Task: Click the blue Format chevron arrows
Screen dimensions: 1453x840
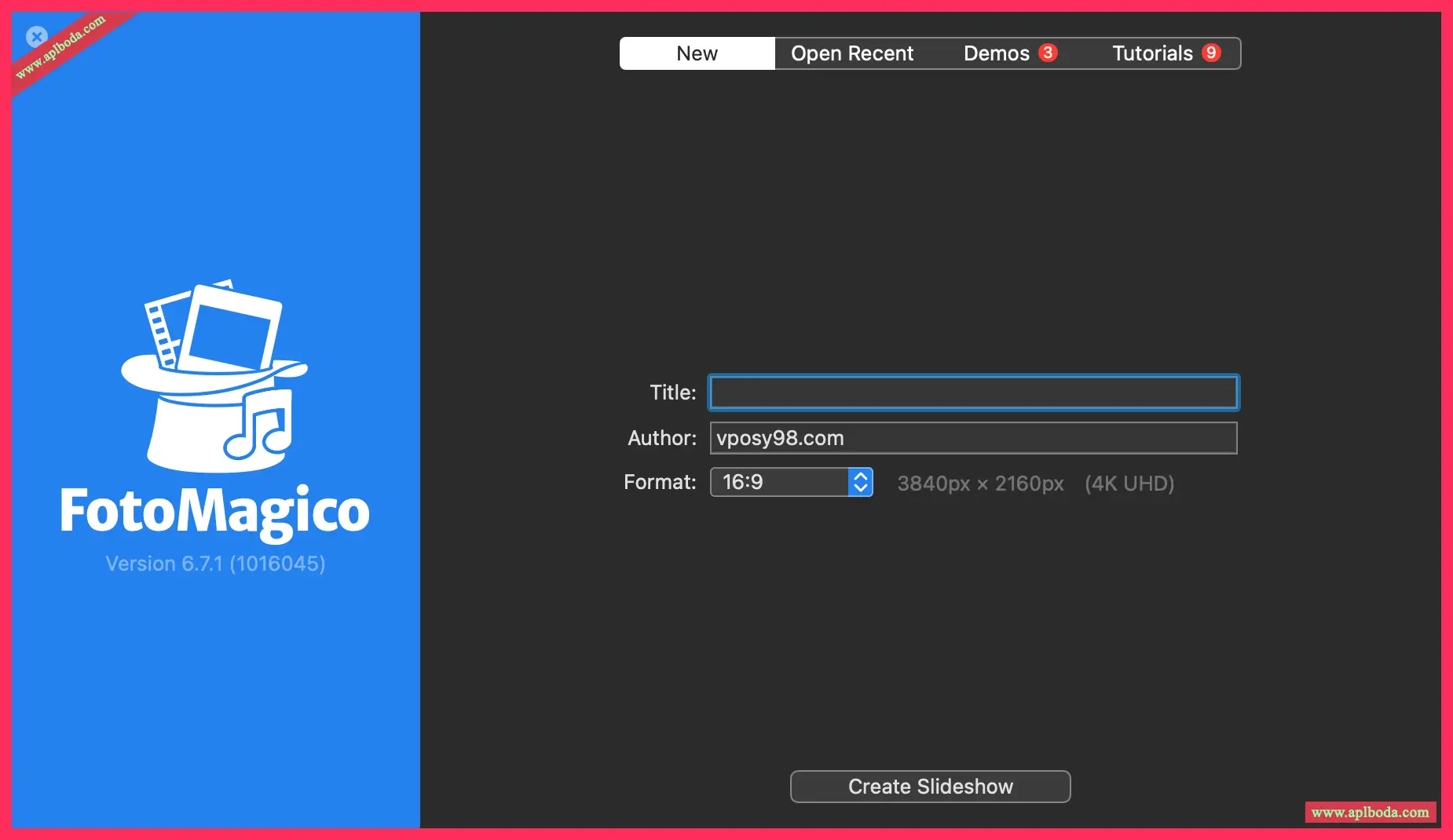Action: (x=860, y=482)
